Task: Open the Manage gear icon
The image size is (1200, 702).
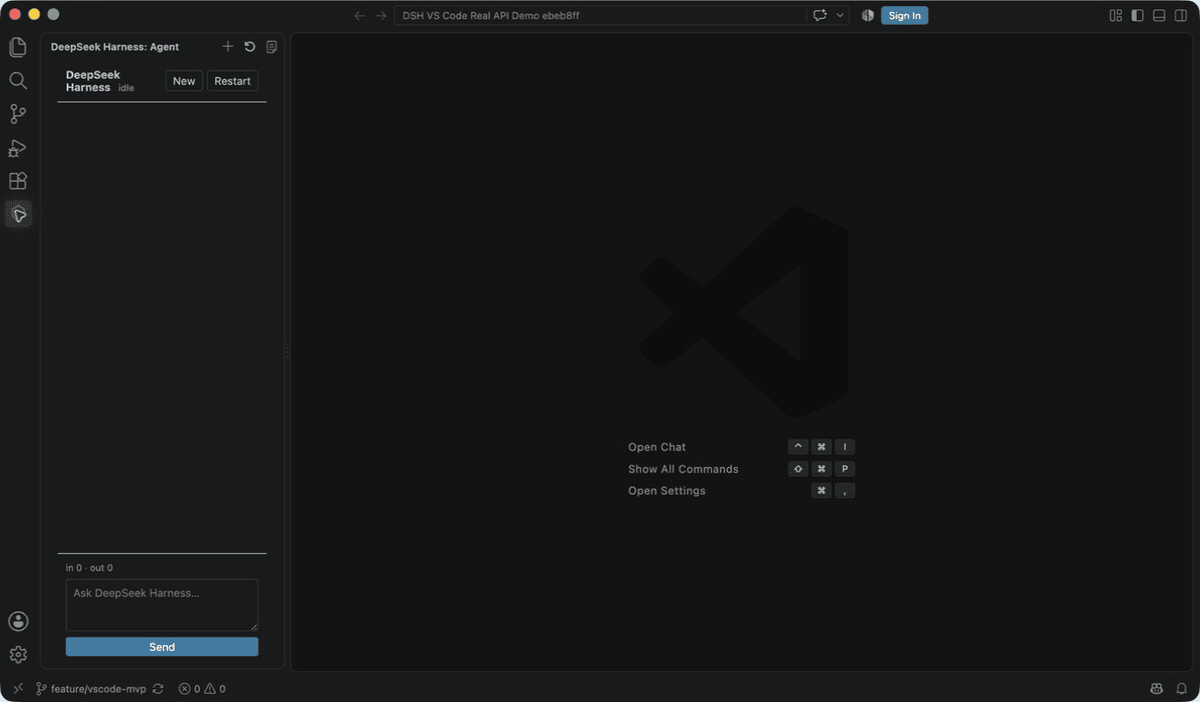Action: (18, 655)
